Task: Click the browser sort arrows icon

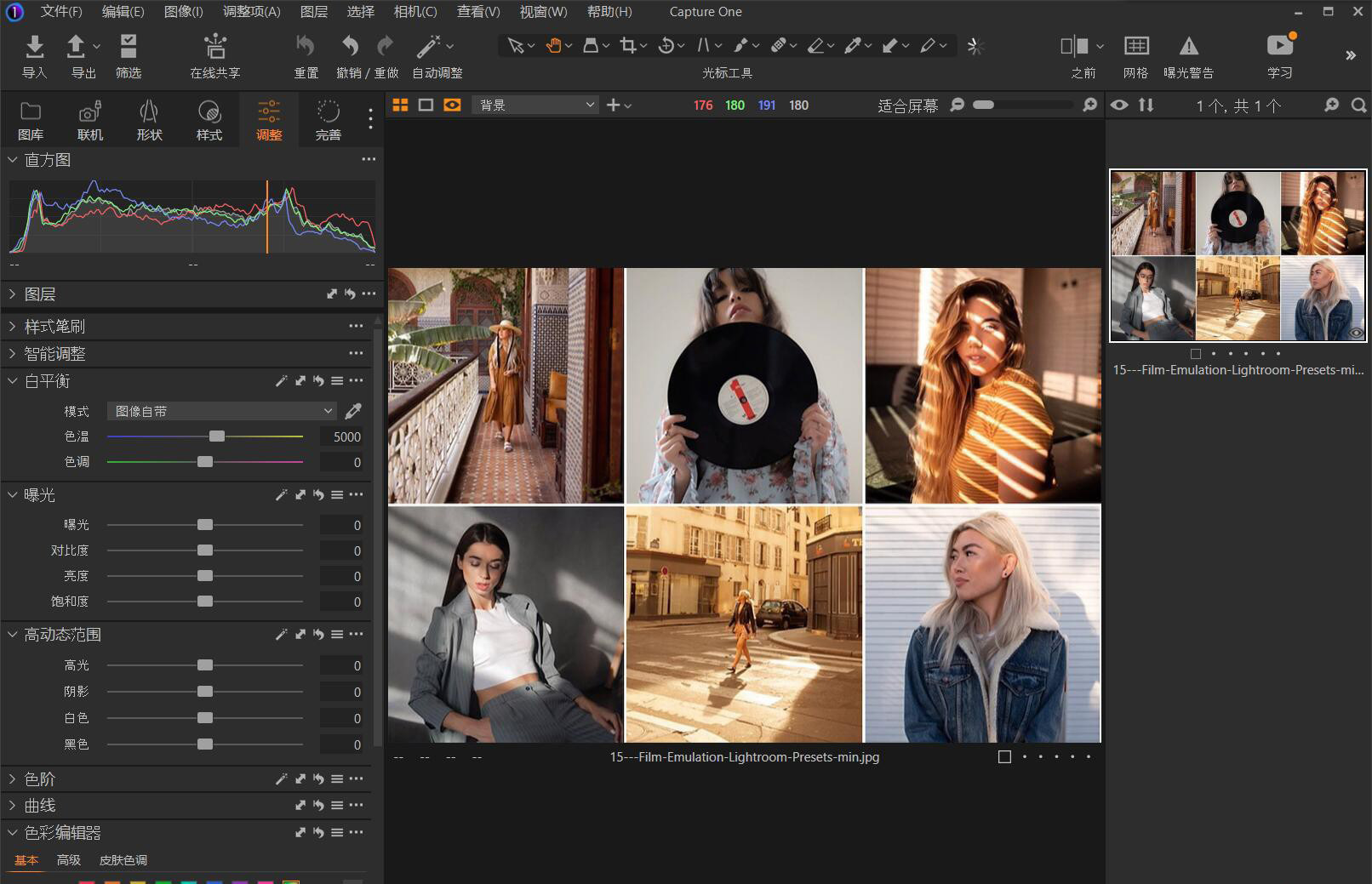Action: (1146, 106)
